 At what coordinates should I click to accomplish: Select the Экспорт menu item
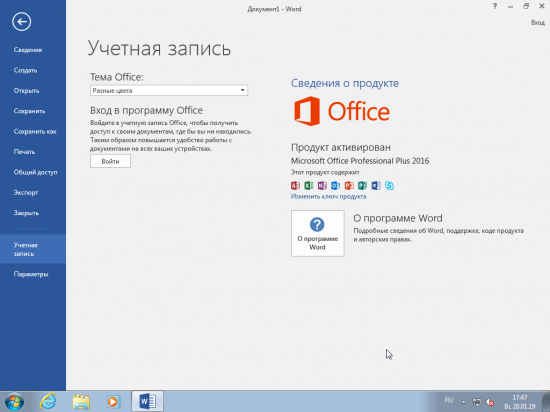[x=26, y=193]
